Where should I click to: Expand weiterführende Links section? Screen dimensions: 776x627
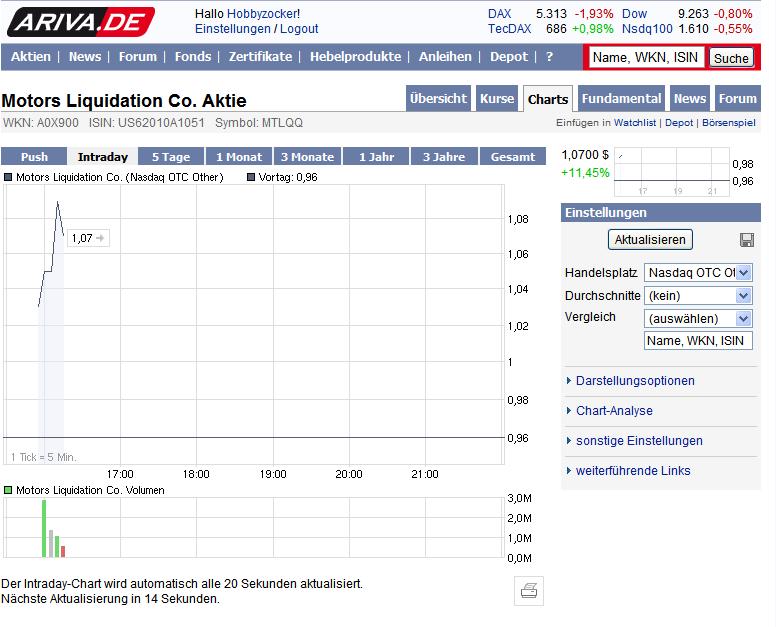[633, 471]
